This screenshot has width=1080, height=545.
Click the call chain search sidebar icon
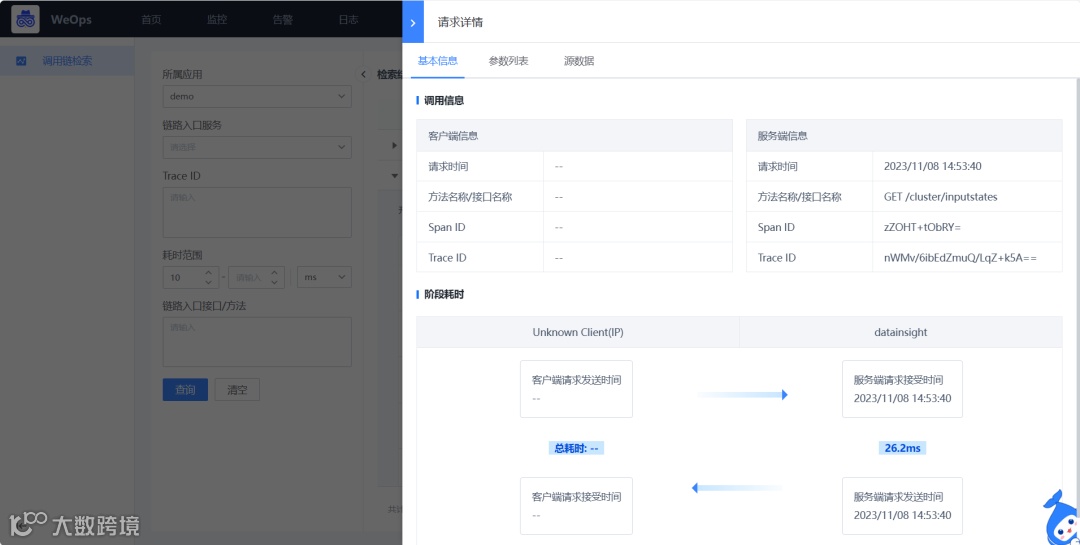click(21, 61)
